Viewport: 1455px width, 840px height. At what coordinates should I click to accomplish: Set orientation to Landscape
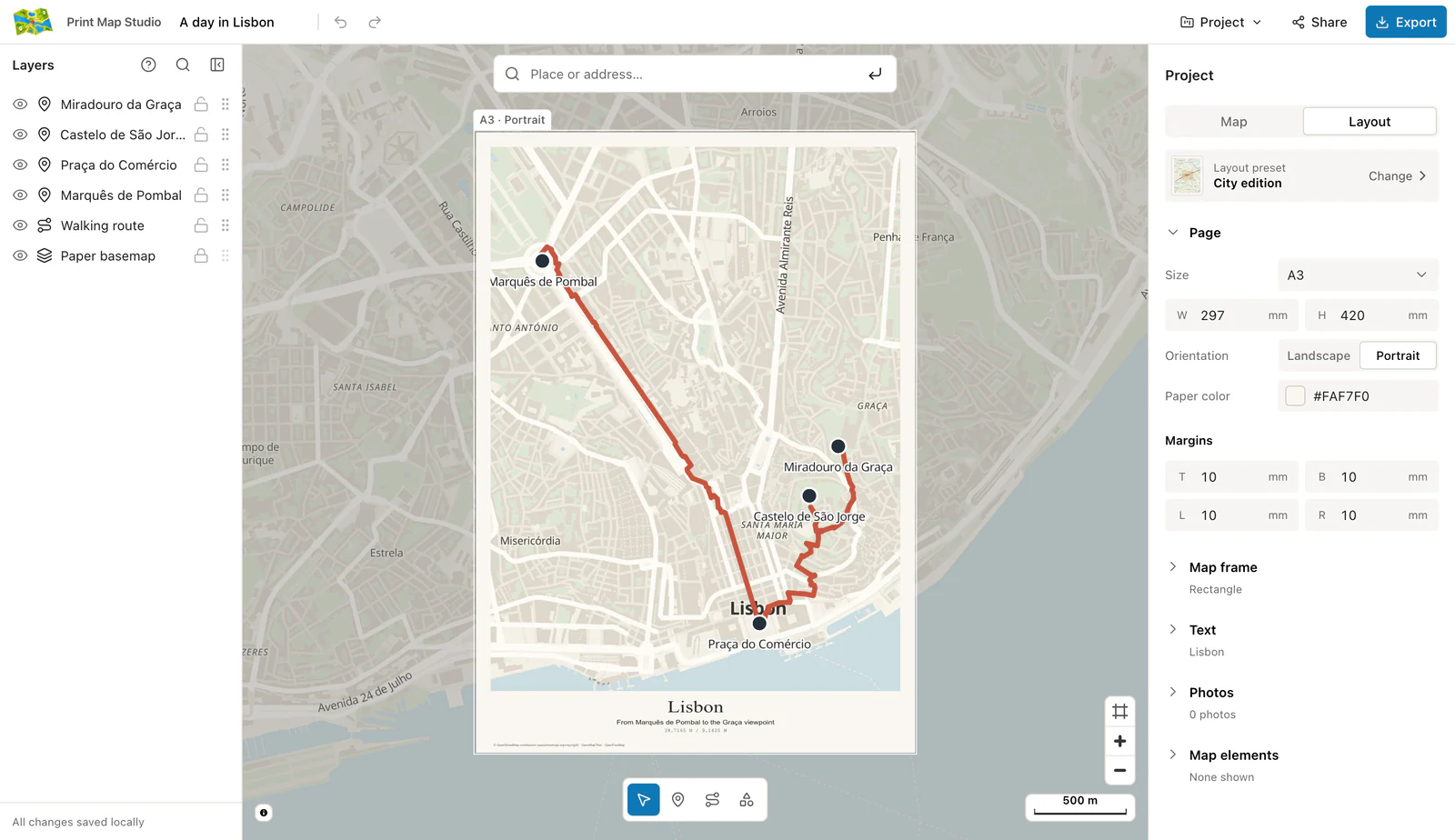point(1319,355)
